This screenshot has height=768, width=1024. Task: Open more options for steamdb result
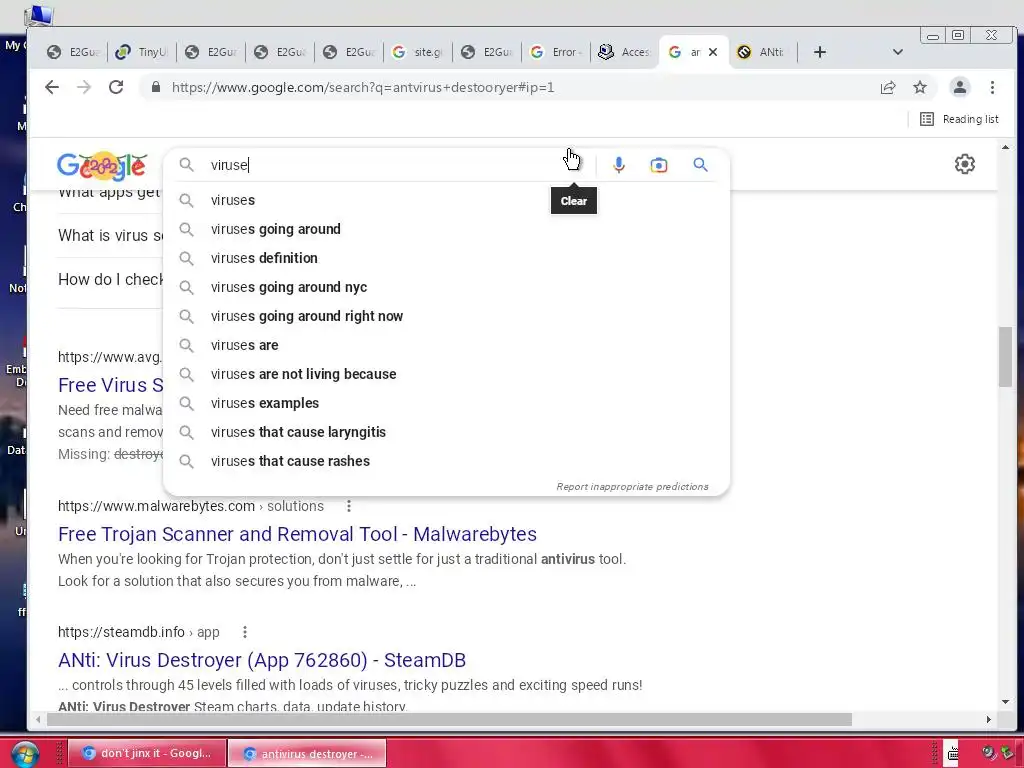pos(244,632)
